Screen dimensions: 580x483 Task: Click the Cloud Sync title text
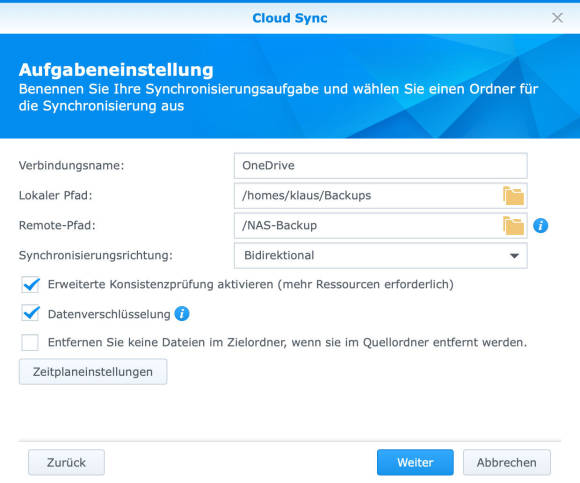point(290,18)
